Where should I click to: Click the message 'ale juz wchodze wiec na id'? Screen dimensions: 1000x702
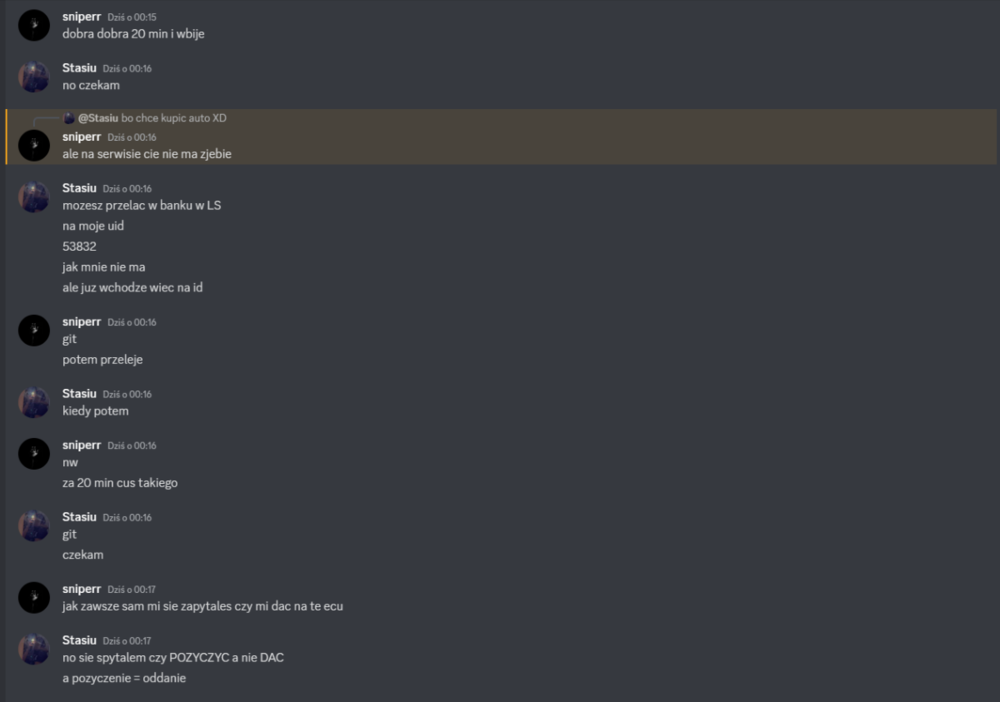[133, 288]
